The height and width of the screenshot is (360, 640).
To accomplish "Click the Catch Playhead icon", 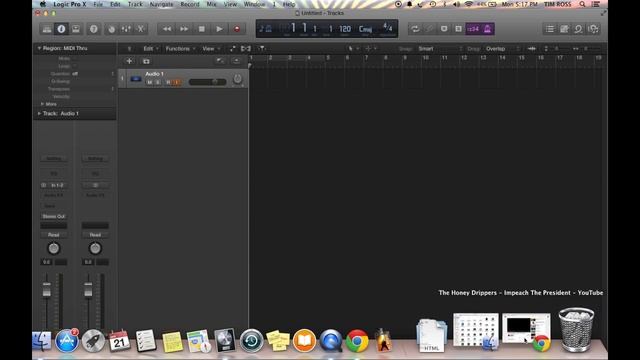I will pyautogui.click(x=262, y=49).
